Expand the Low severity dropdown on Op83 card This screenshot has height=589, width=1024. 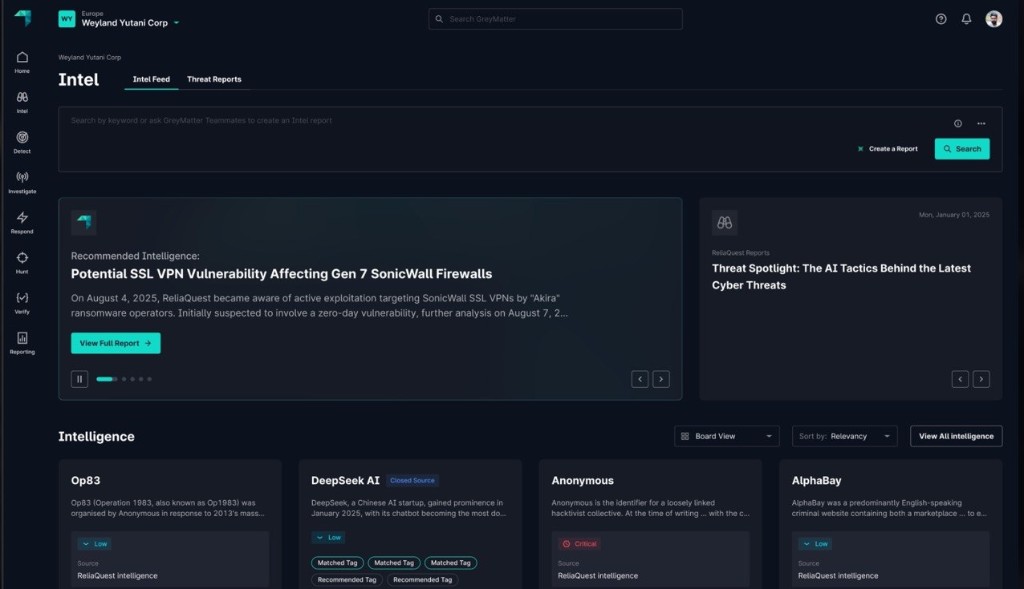pyautogui.click(x=94, y=543)
